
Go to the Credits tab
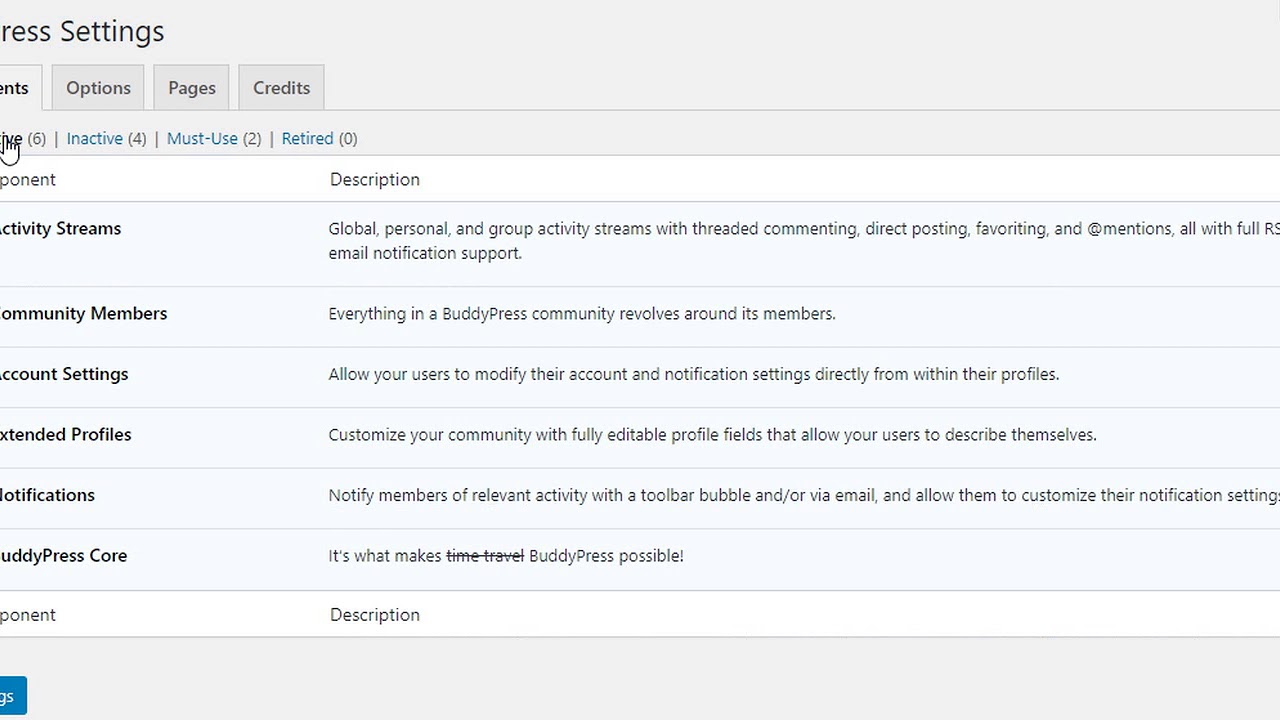tap(281, 88)
